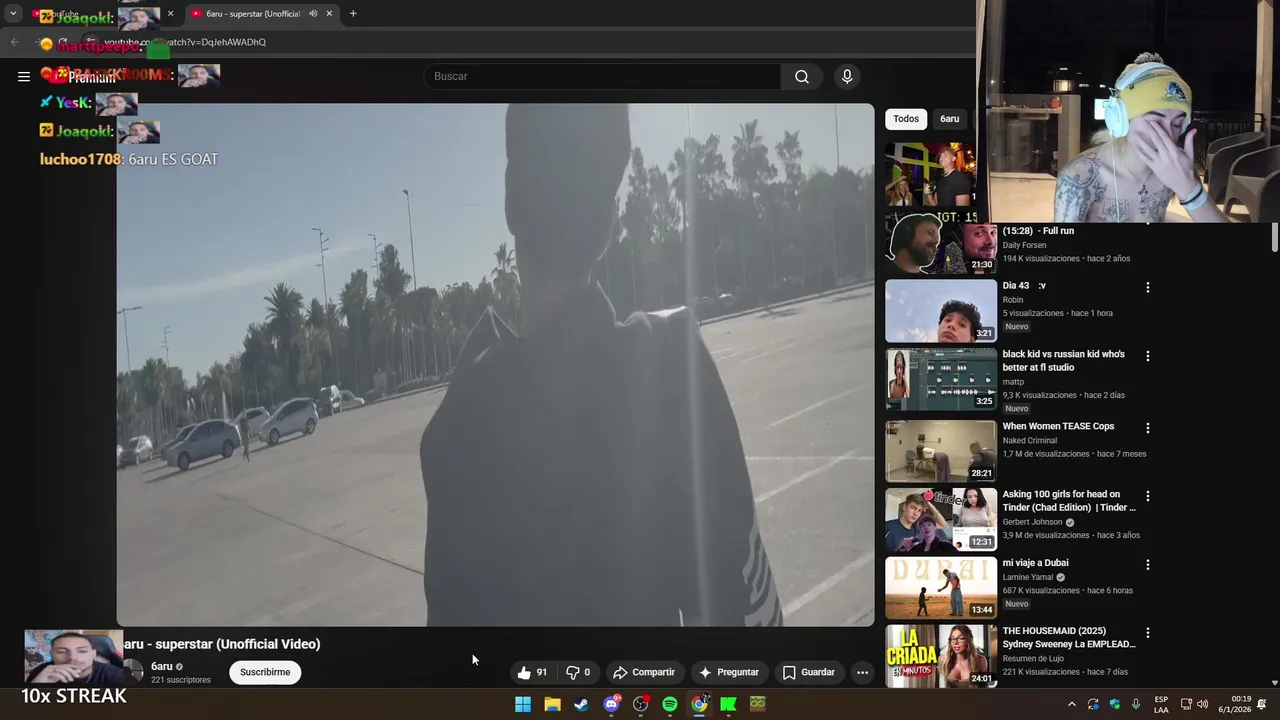1280x720 pixels.
Task: Open the Windows Start menu
Action: pyautogui.click(x=523, y=704)
